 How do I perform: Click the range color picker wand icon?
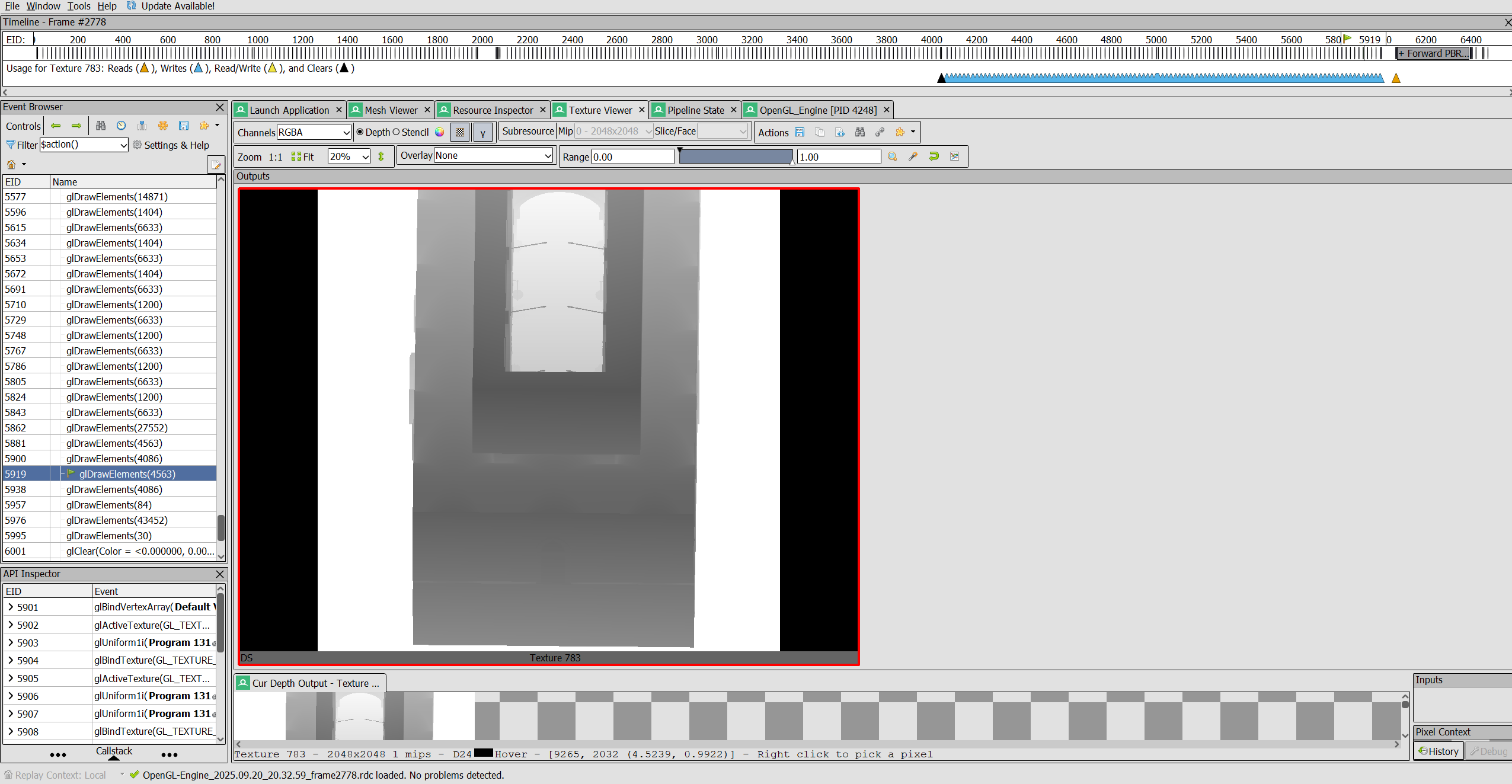pyautogui.click(x=913, y=156)
